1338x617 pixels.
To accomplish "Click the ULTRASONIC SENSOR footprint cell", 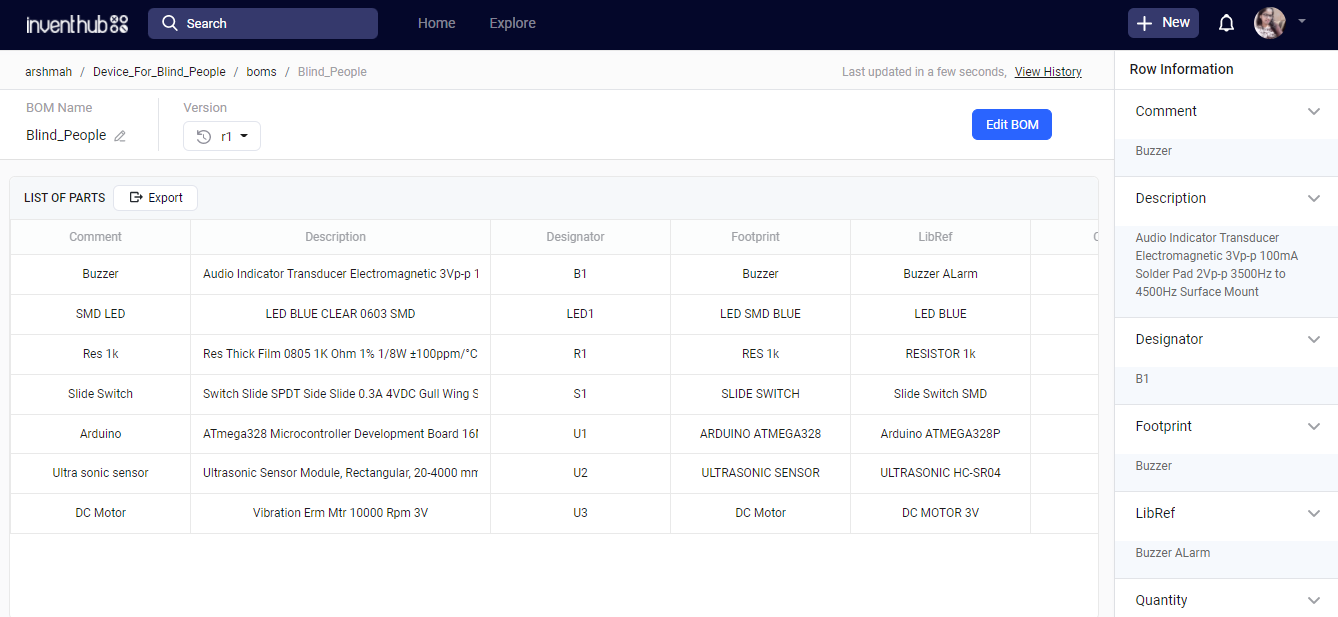I will coord(760,473).
